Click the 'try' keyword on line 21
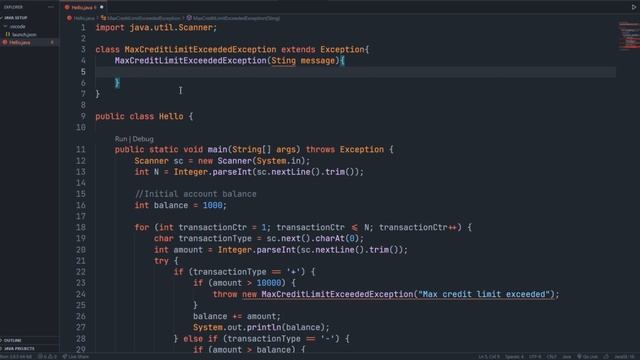 161,261
